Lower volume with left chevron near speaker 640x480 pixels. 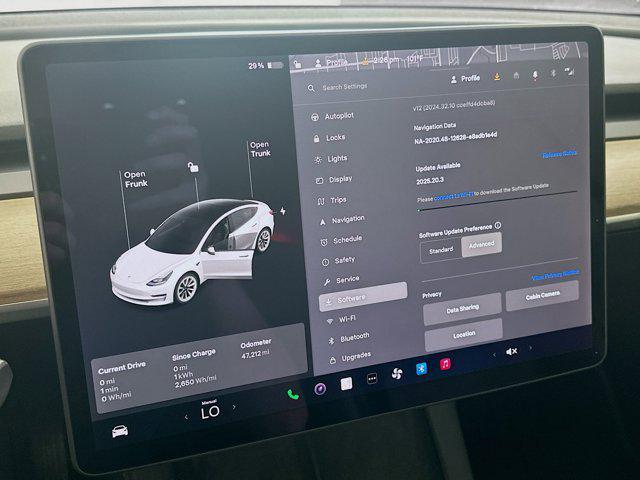494,355
